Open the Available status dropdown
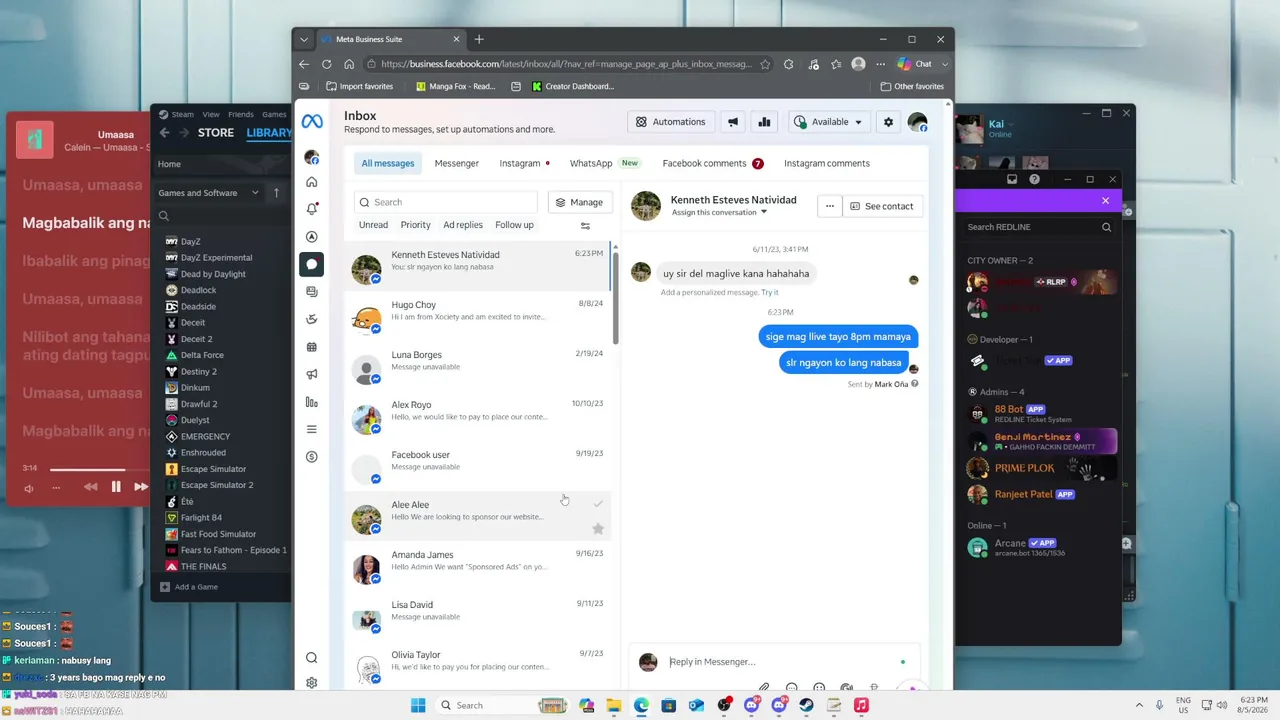The image size is (1280, 720). [x=828, y=122]
